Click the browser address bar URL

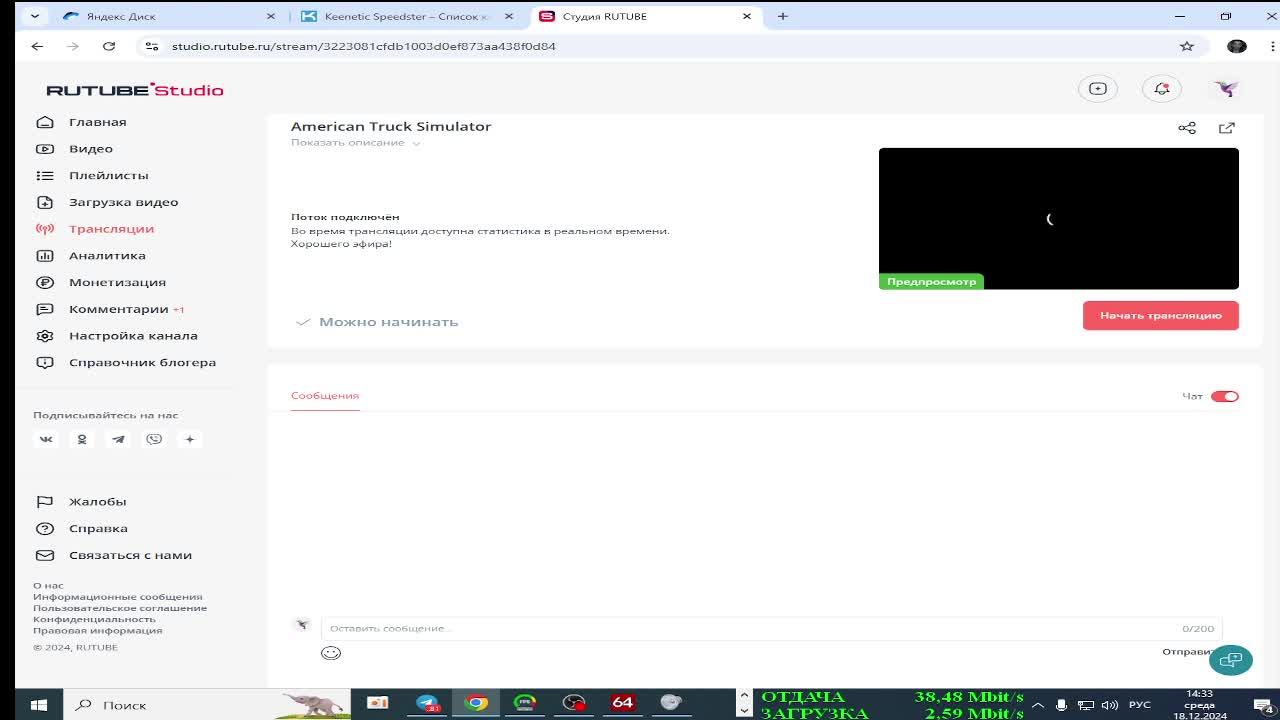click(364, 46)
